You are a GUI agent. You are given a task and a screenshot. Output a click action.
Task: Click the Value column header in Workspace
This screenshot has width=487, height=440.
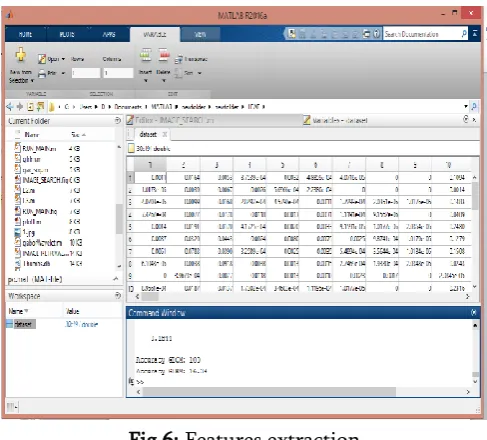[72, 311]
